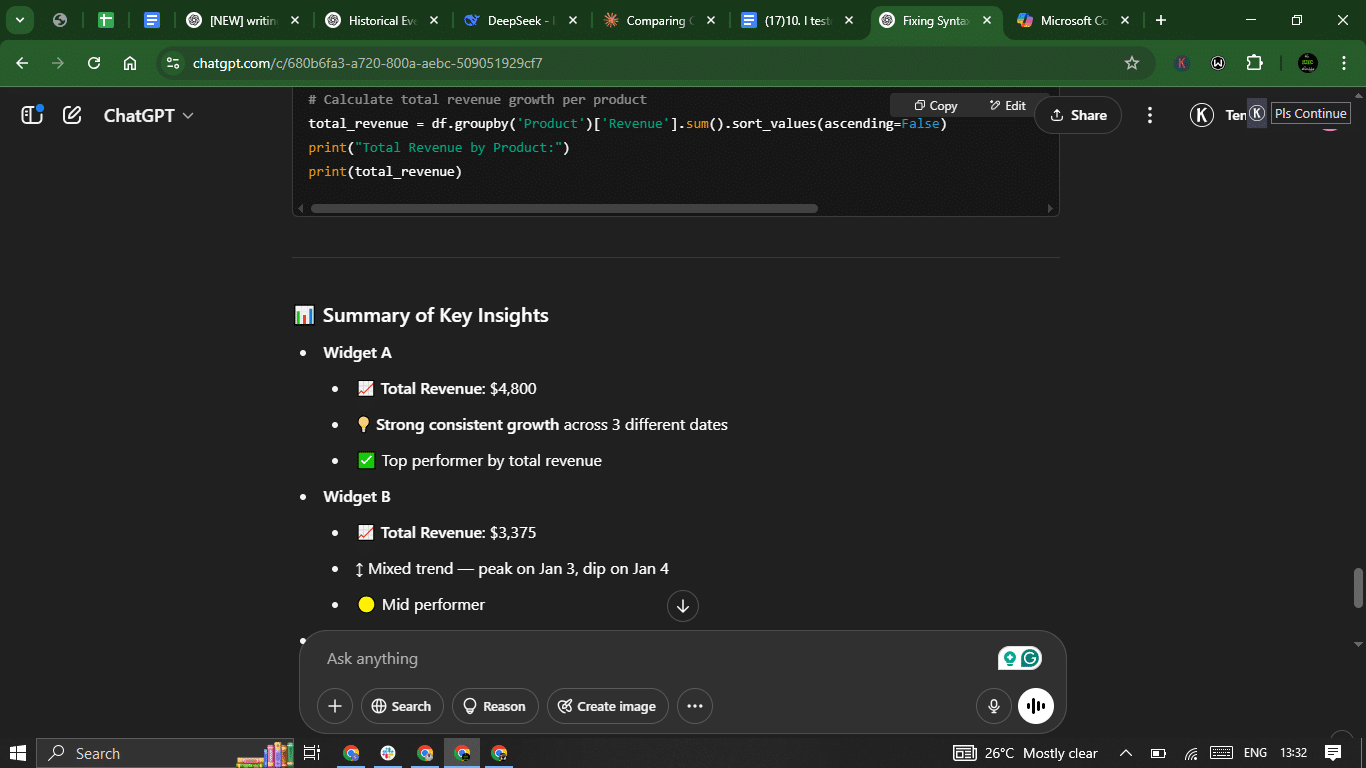The width and height of the screenshot is (1366, 768).
Task: Copy the code block
Action: [x=935, y=106]
